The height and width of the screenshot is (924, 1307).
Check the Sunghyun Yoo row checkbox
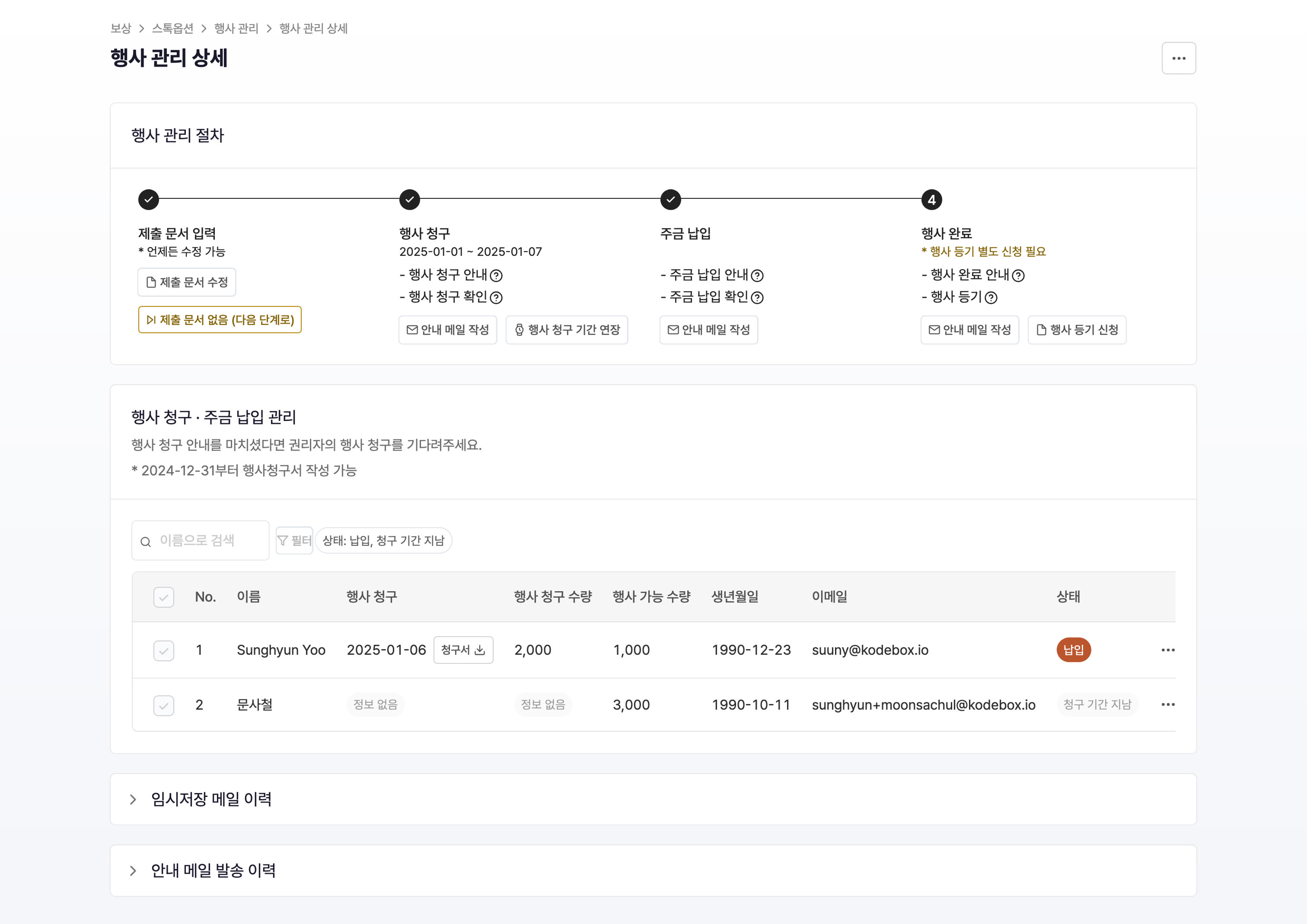163,651
